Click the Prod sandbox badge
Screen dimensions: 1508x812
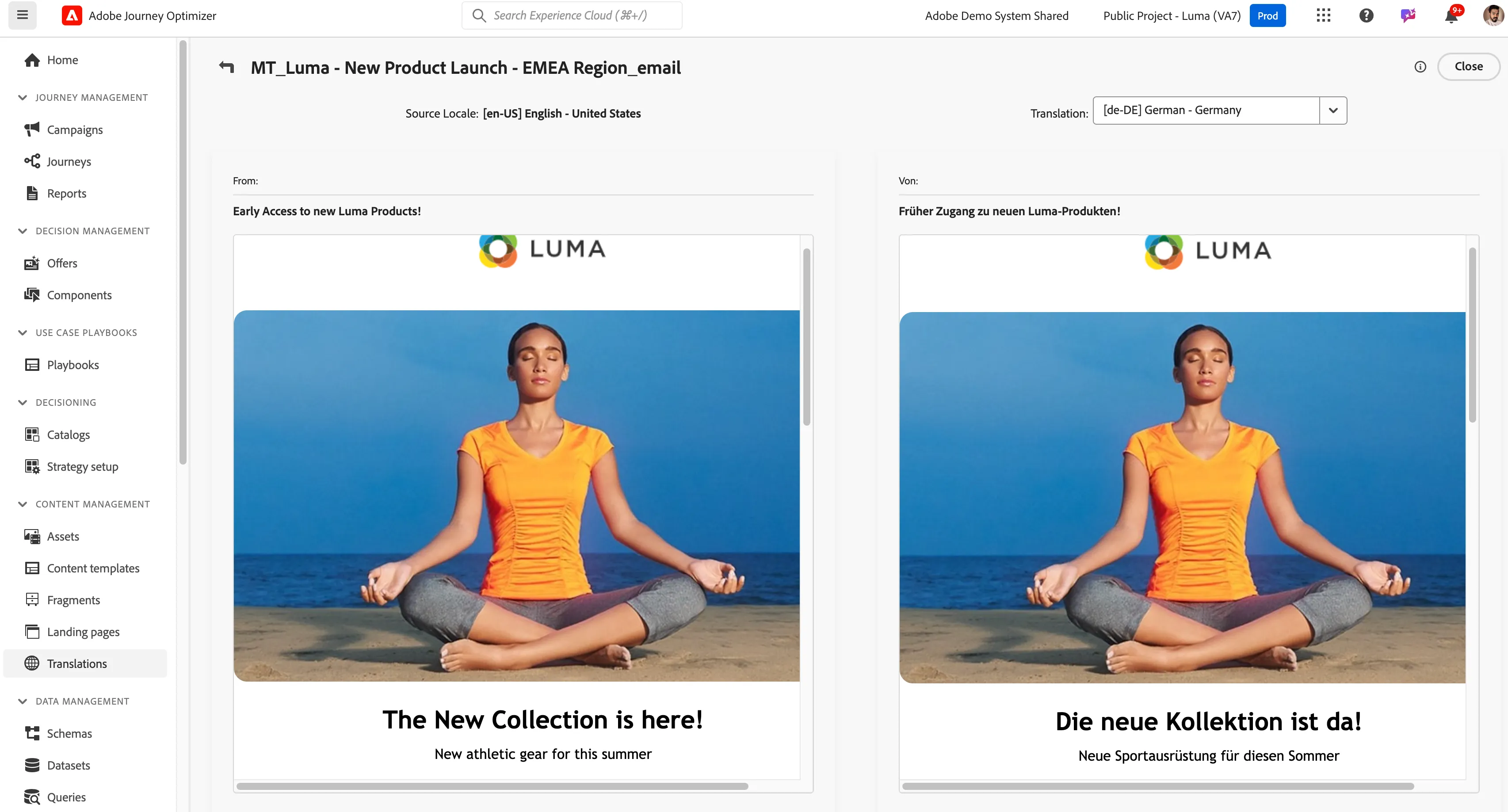pyautogui.click(x=1267, y=16)
